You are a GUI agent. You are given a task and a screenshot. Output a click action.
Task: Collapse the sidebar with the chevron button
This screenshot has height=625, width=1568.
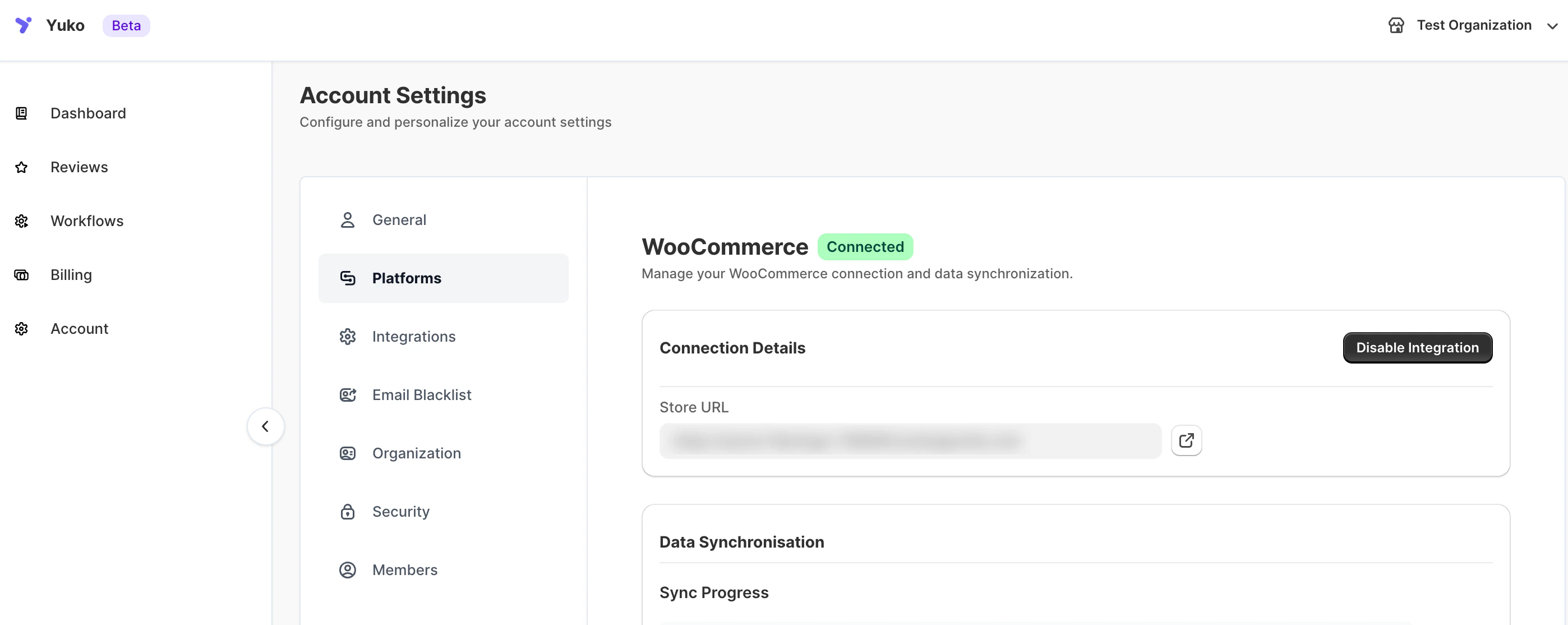(x=265, y=426)
